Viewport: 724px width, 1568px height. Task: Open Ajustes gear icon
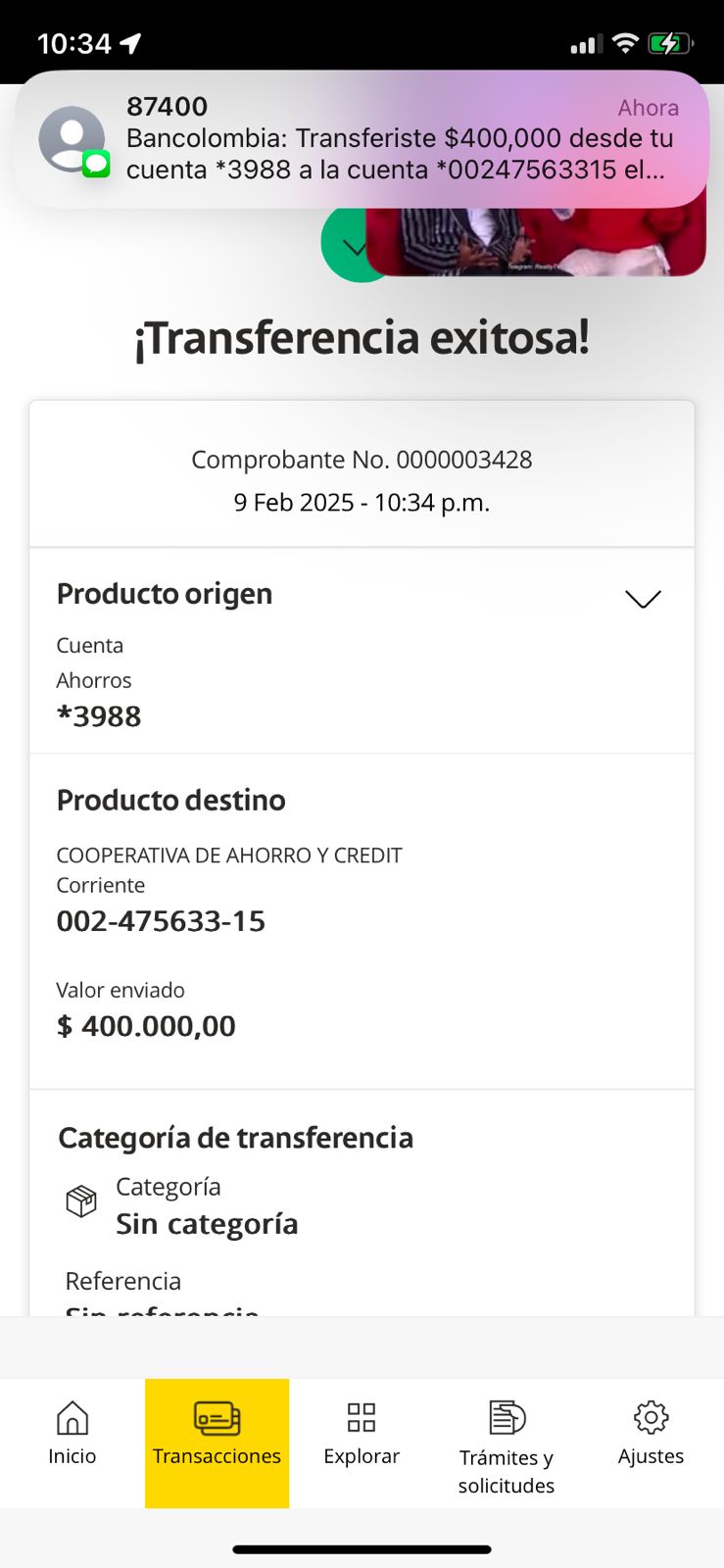pos(651,1417)
